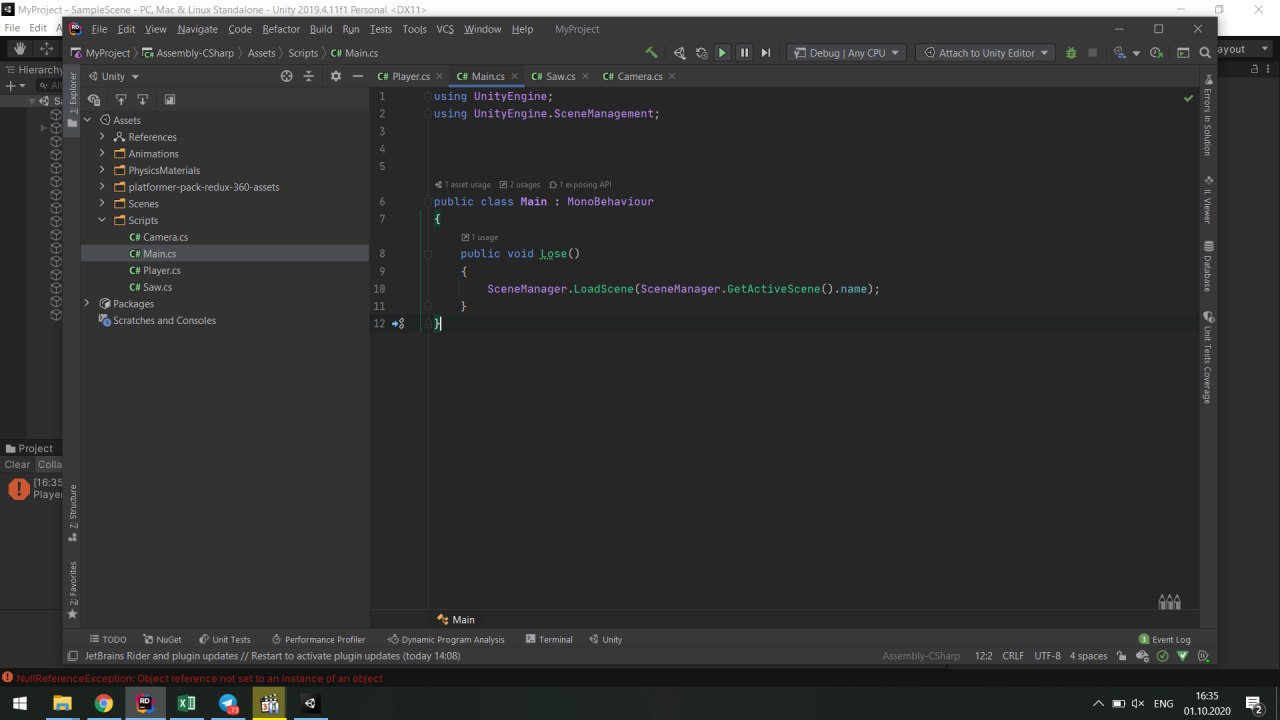Open the Refactor menu

click(281, 29)
